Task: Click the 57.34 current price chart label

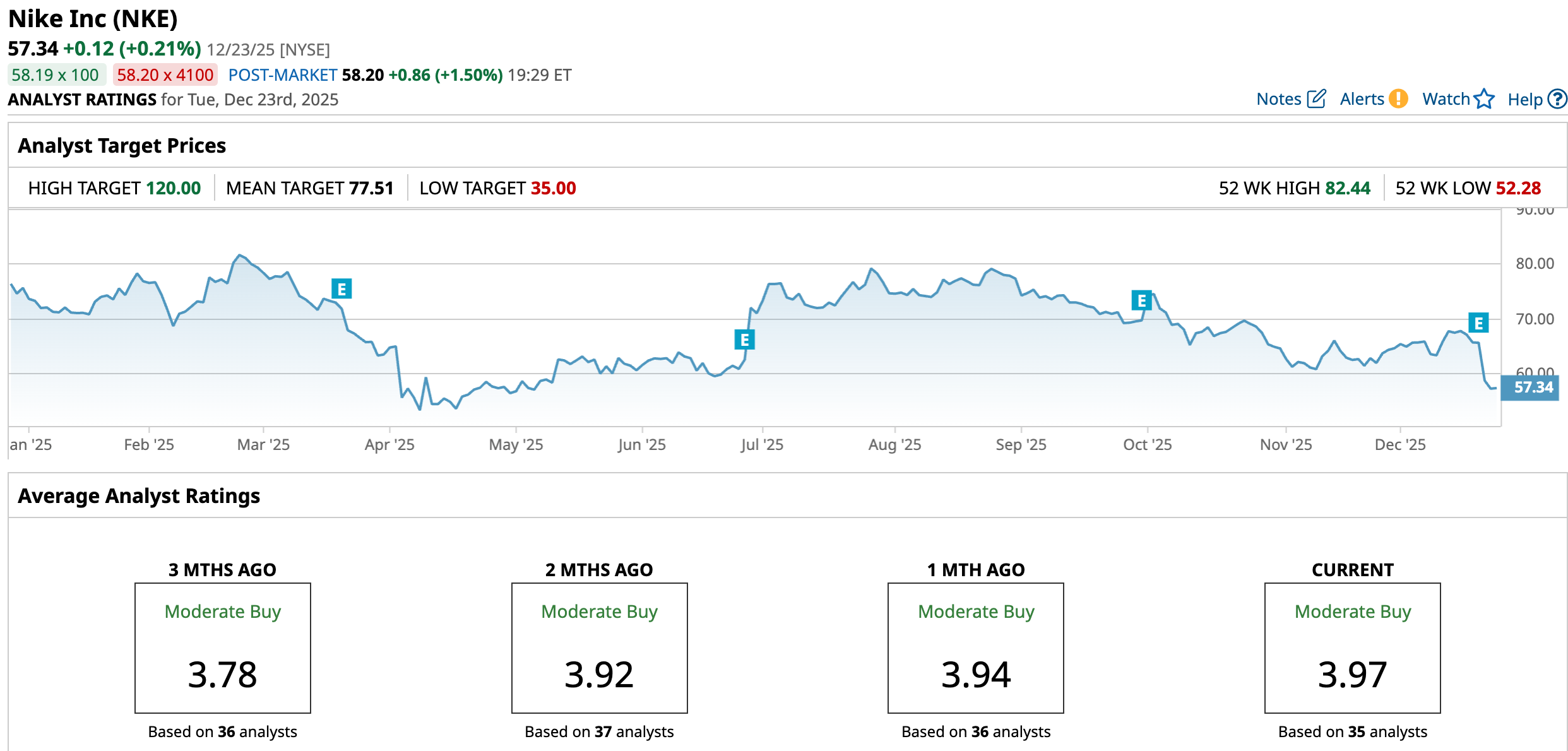Action: (1533, 387)
